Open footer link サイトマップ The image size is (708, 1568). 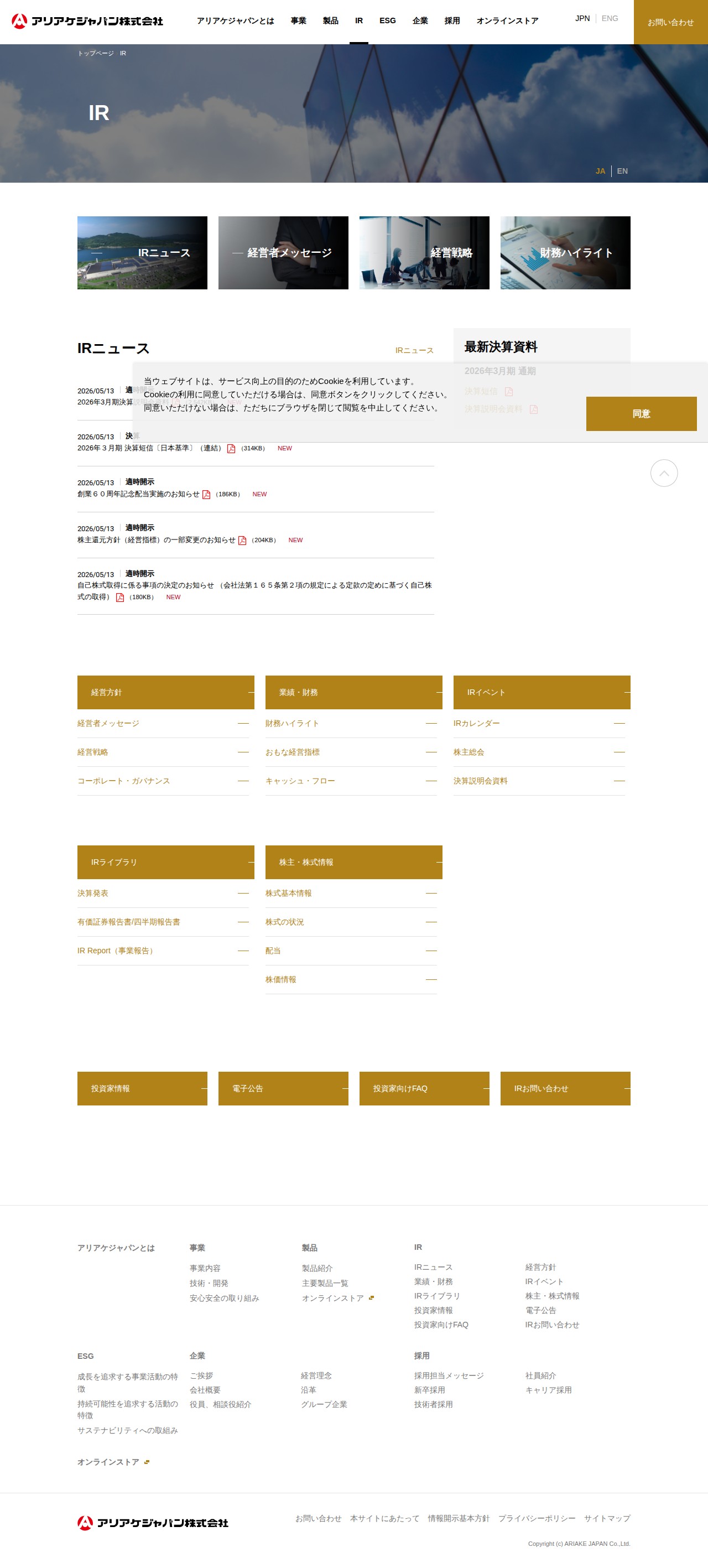(607, 1519)
